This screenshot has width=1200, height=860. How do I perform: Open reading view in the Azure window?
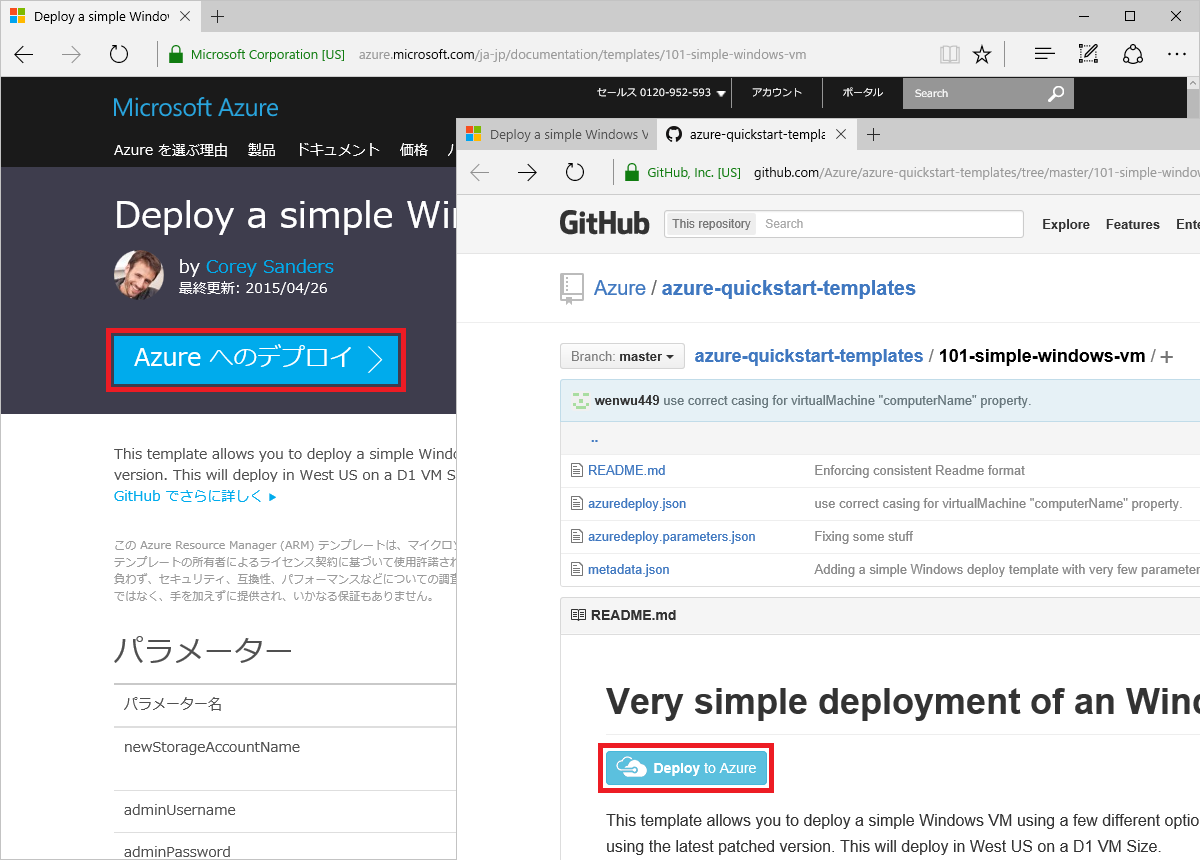(950, 54)
